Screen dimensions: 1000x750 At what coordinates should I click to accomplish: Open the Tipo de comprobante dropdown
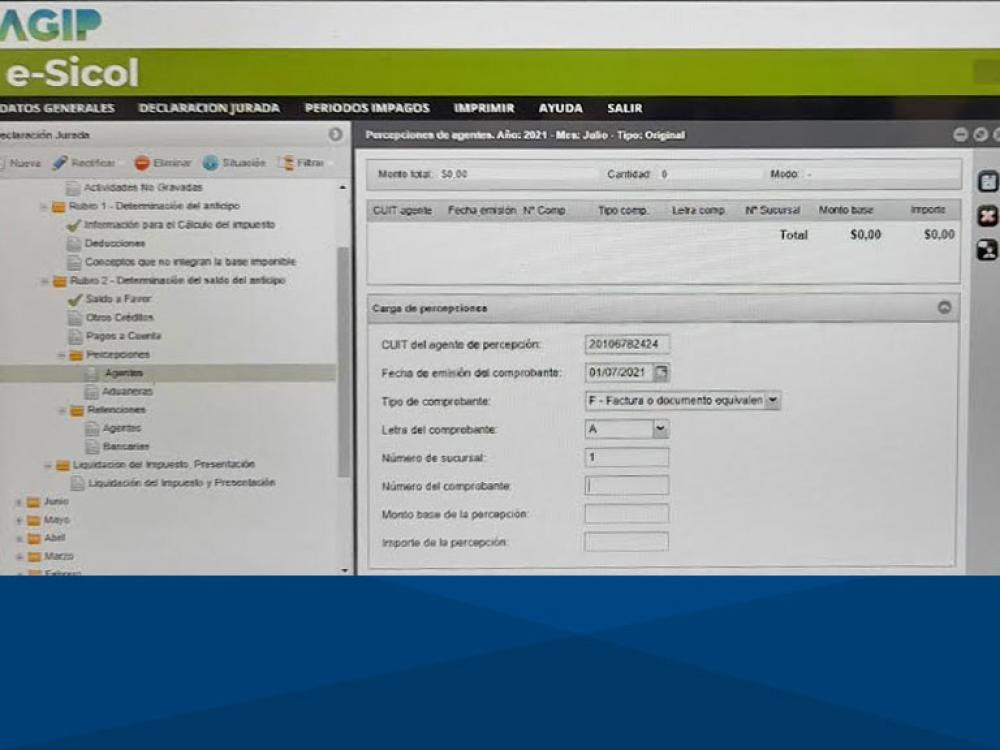point(773,400)
